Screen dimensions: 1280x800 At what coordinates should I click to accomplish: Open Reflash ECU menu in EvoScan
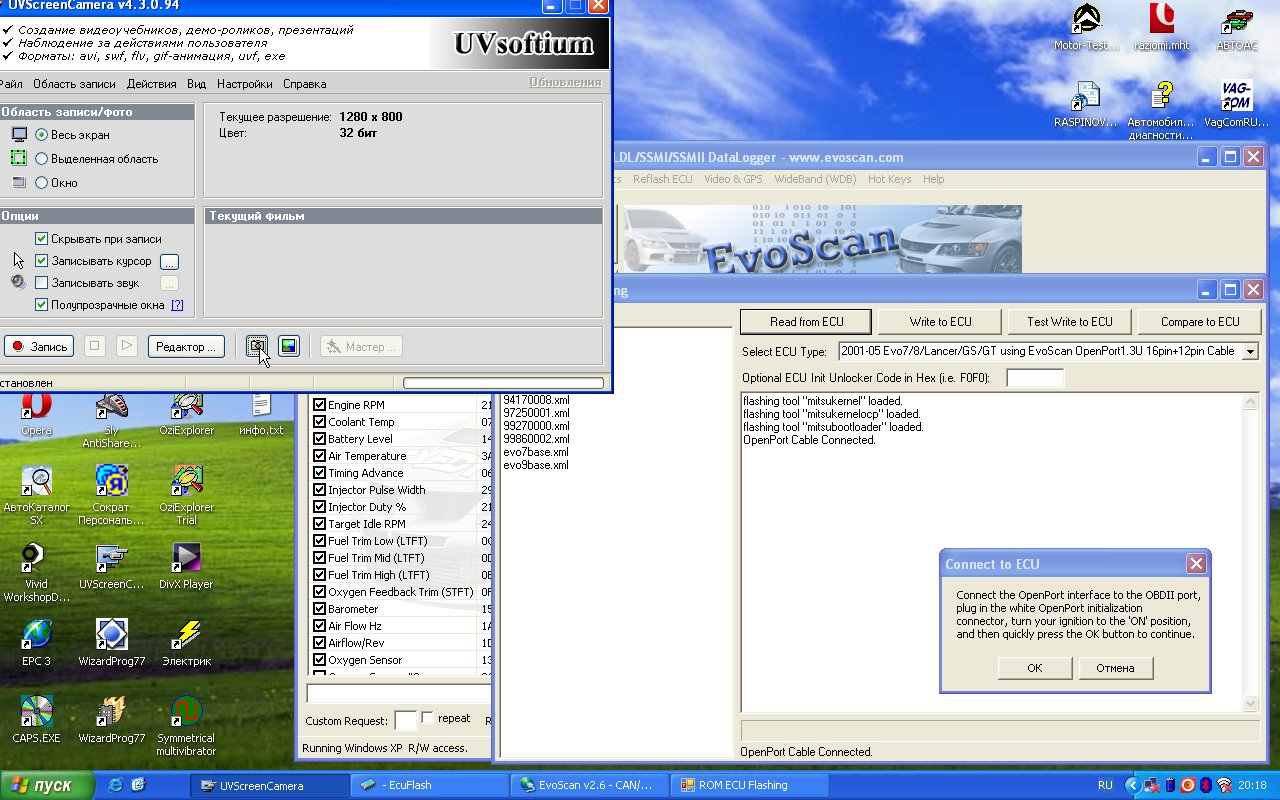point(662,179)
